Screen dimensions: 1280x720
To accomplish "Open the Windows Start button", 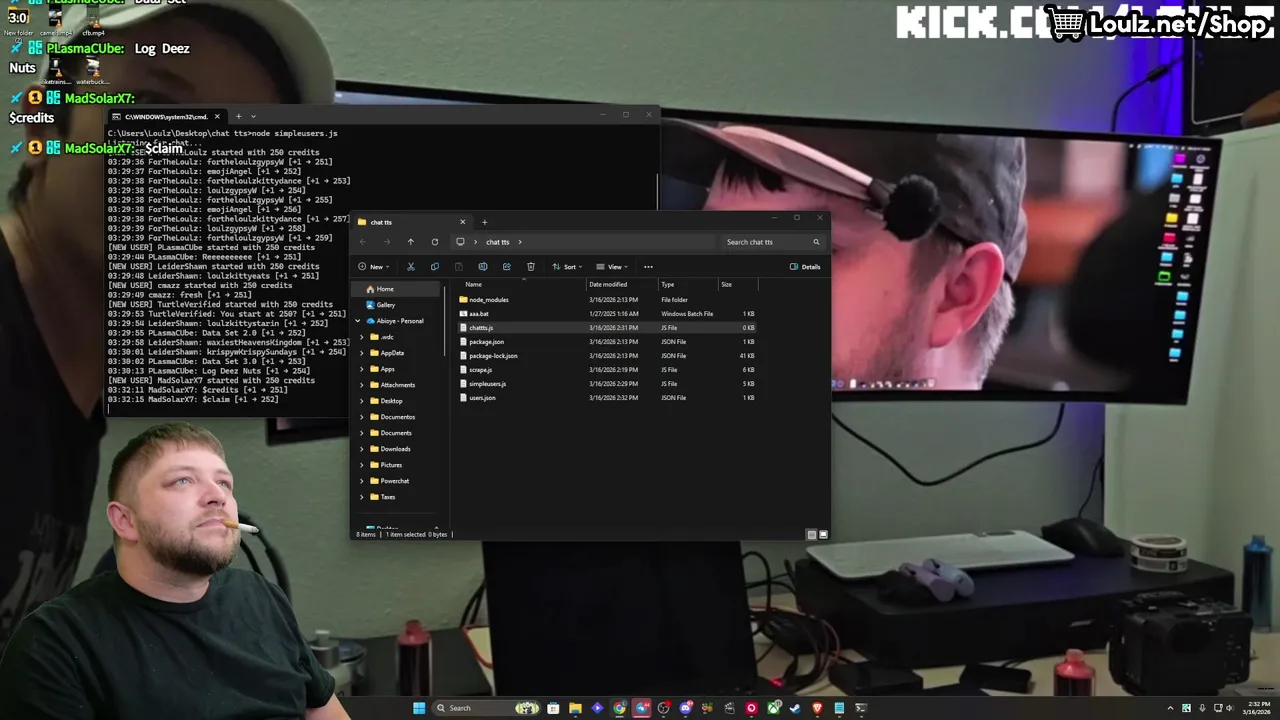I will [x=419, y=708].
